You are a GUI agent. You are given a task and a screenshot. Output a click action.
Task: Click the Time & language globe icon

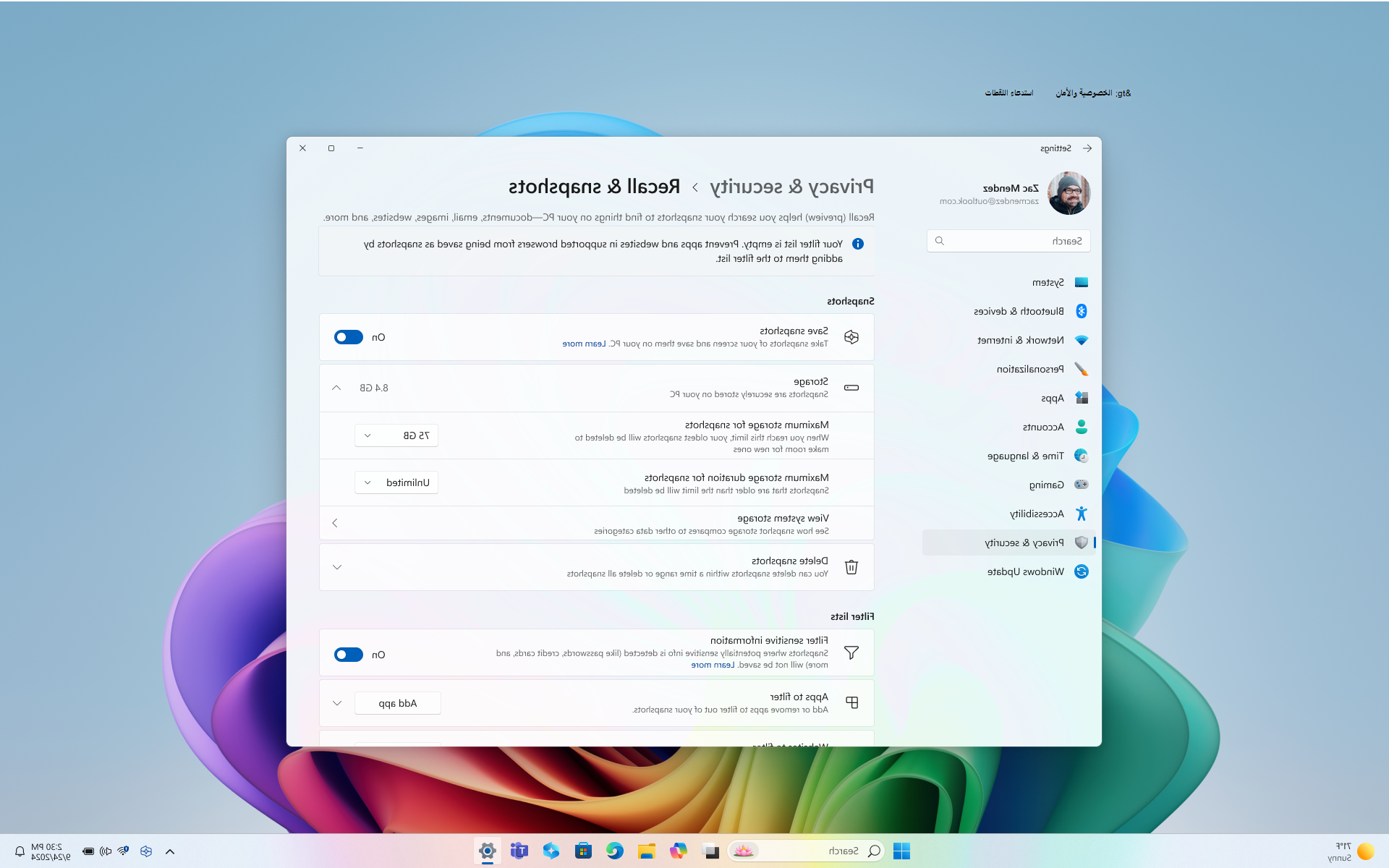(1082, 456)
